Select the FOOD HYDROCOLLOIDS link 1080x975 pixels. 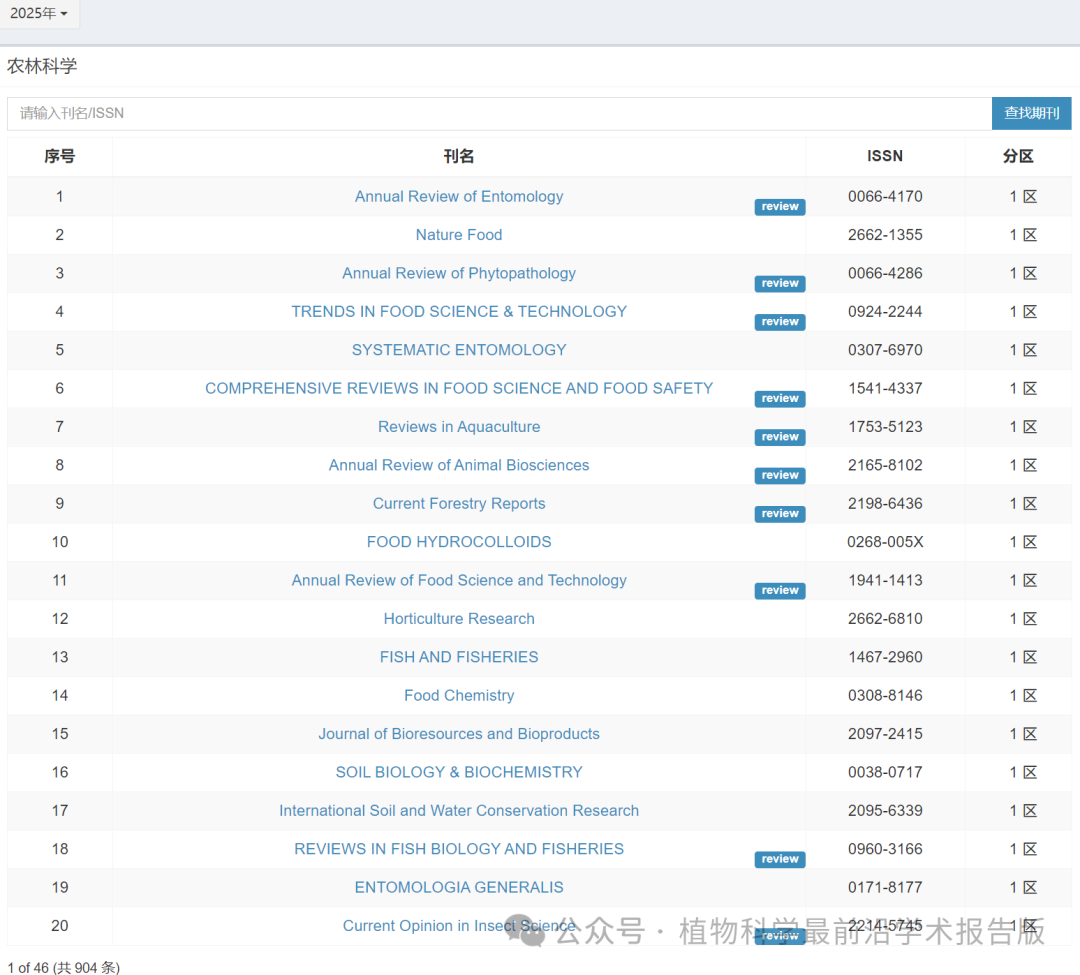point(458,542)
